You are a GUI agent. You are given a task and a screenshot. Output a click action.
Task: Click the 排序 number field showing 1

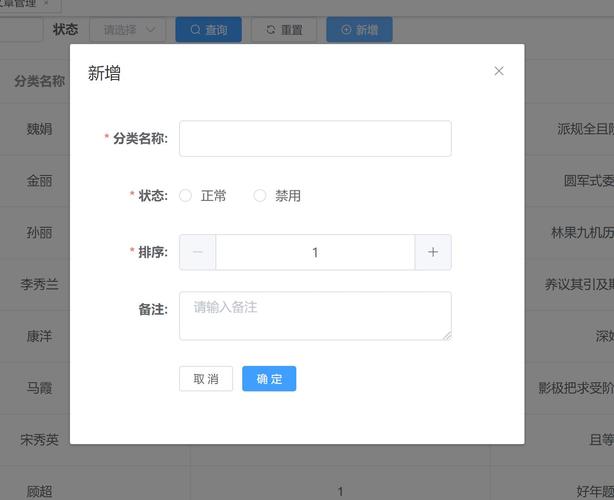pos(315,252)
